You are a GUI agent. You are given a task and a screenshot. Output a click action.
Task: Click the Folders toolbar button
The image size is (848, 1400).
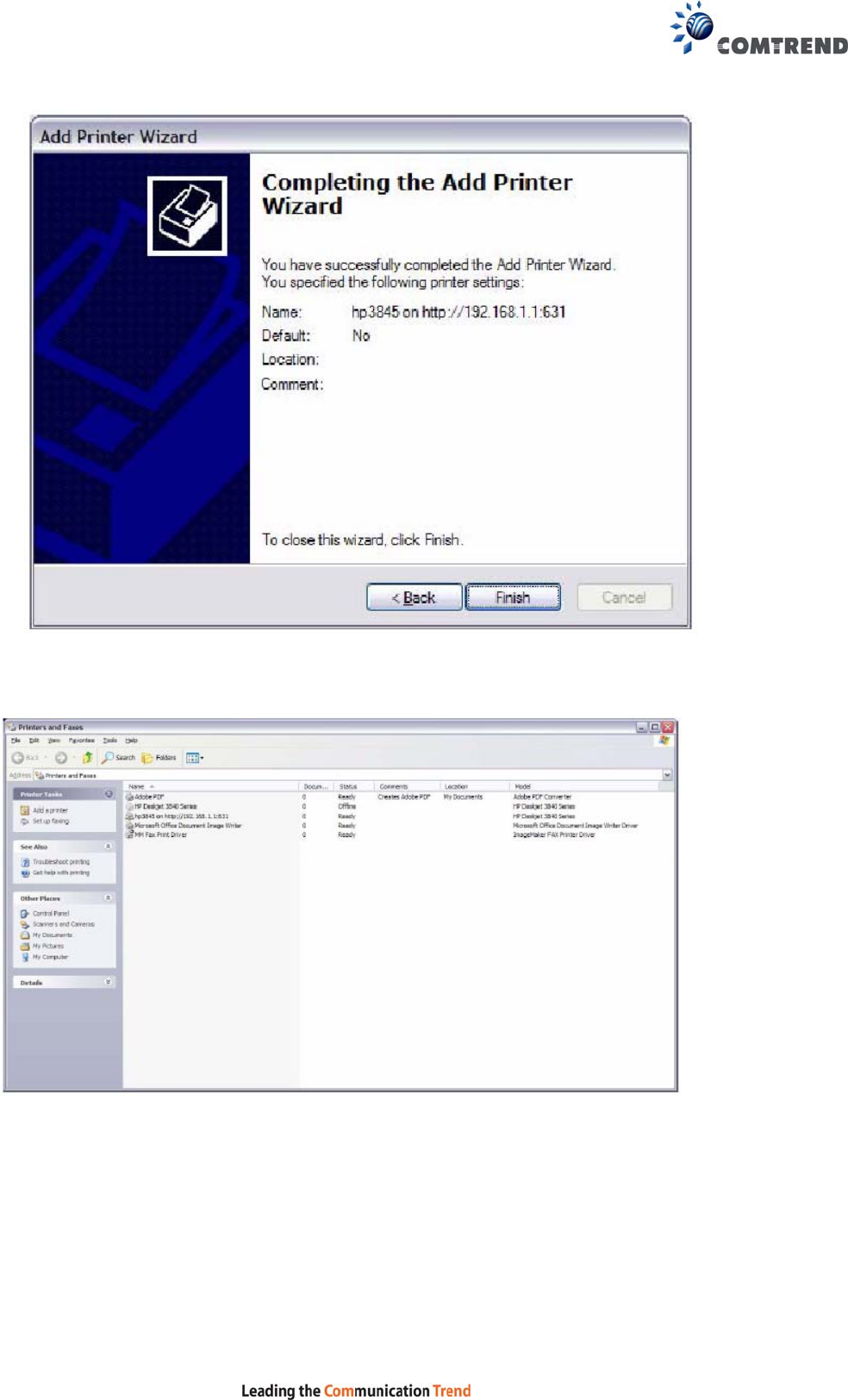pos(159,758)
